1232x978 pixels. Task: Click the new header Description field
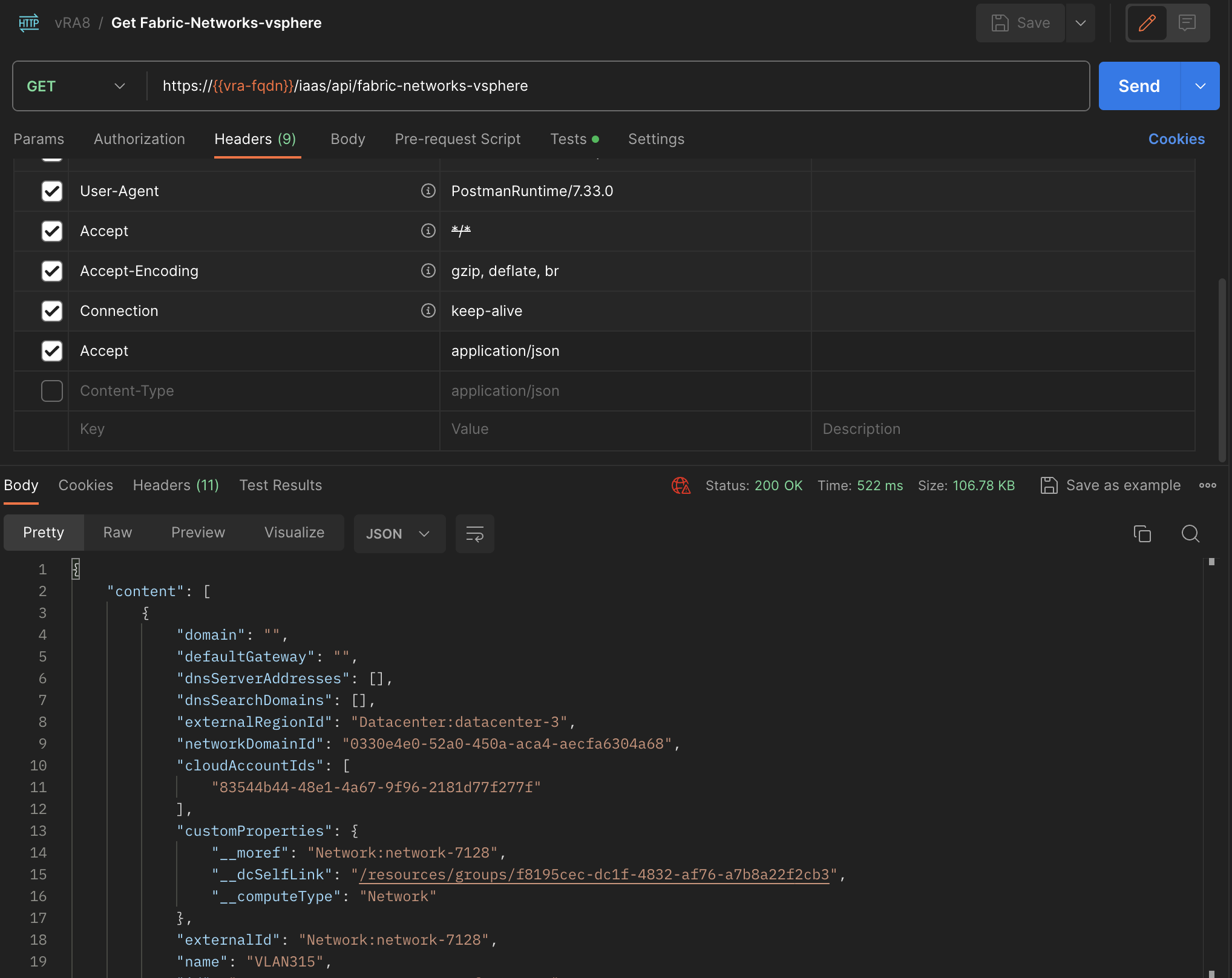1003,430
